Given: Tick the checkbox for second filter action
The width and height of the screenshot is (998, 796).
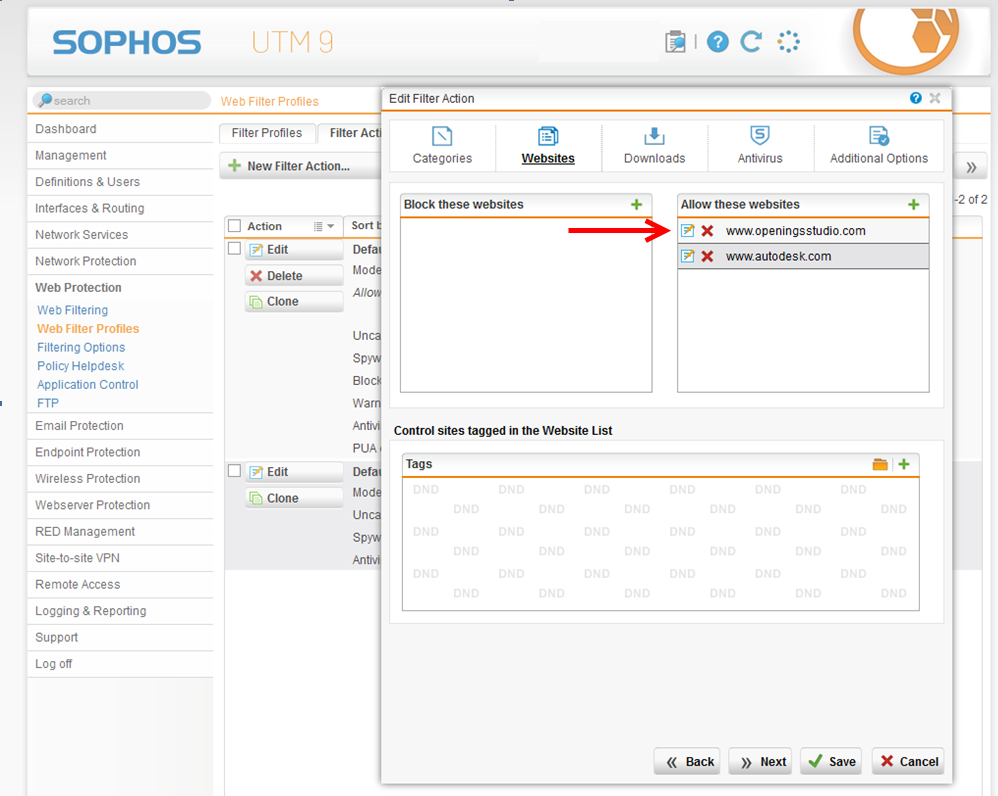Looking at the screenshot, I should coord(234,470).
